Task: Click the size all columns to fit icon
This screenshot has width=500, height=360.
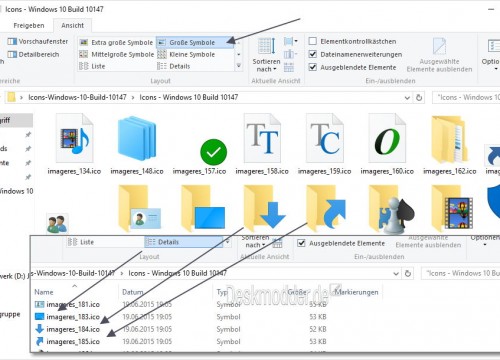Action: click(289, 67)
